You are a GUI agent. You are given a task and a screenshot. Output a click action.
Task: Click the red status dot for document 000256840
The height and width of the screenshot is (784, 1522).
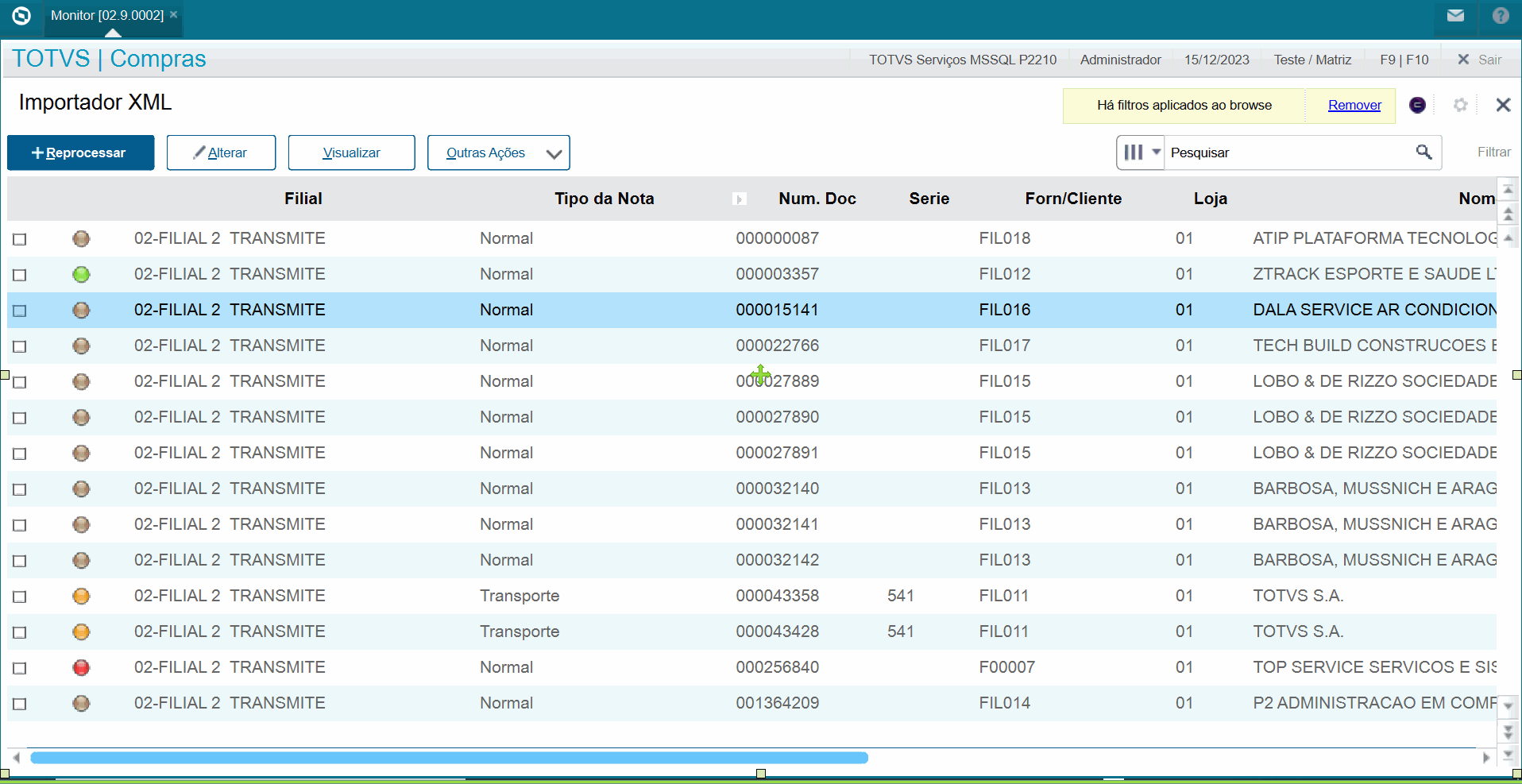(x=81, y=667)
